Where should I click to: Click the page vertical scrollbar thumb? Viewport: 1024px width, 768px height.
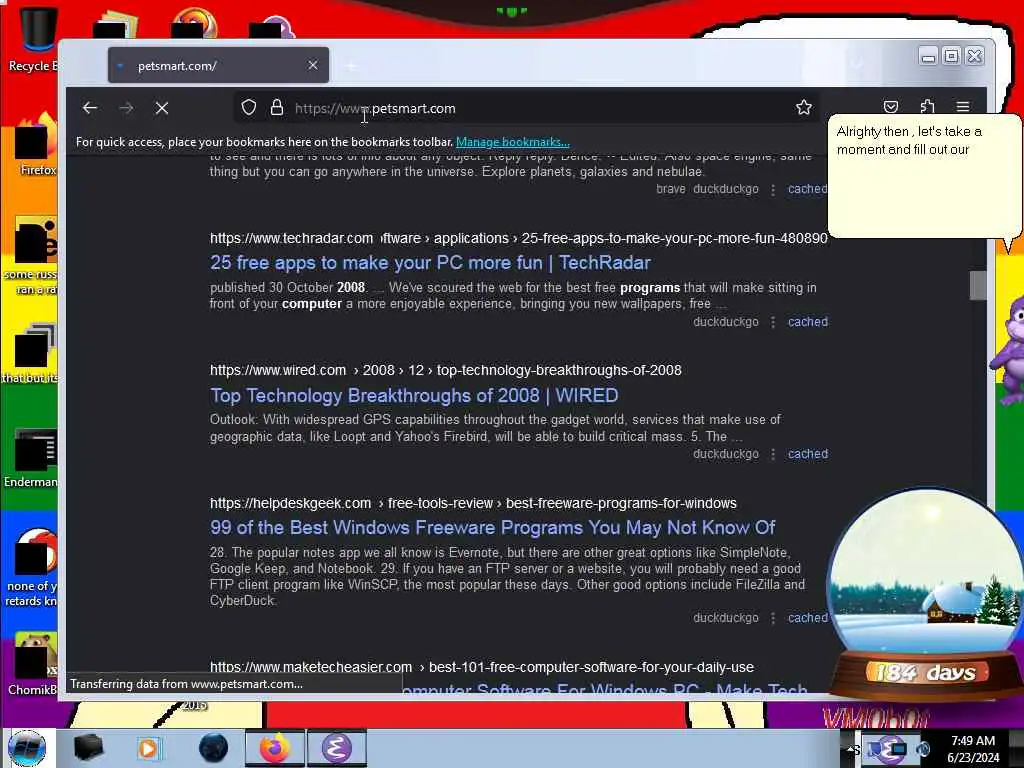[x=978, y=285]
